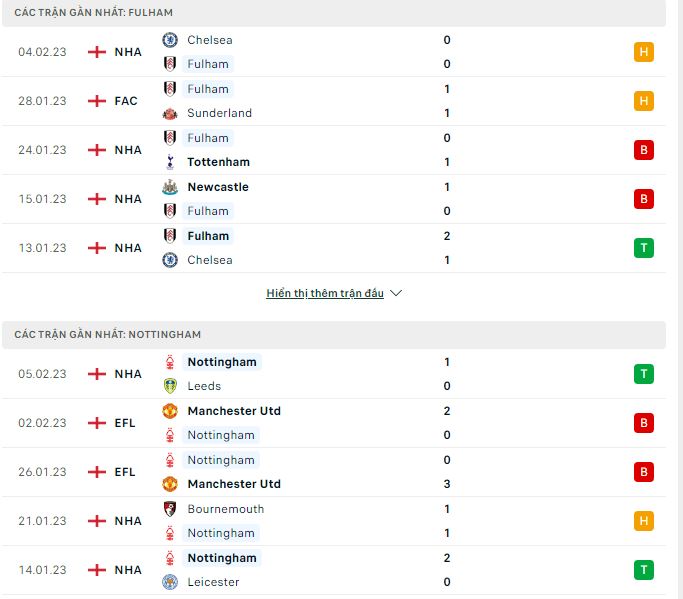This screenshot has width=683, height=599.
Task: Select the FAC competition label on 28.01.23
Action: point(126,101)
